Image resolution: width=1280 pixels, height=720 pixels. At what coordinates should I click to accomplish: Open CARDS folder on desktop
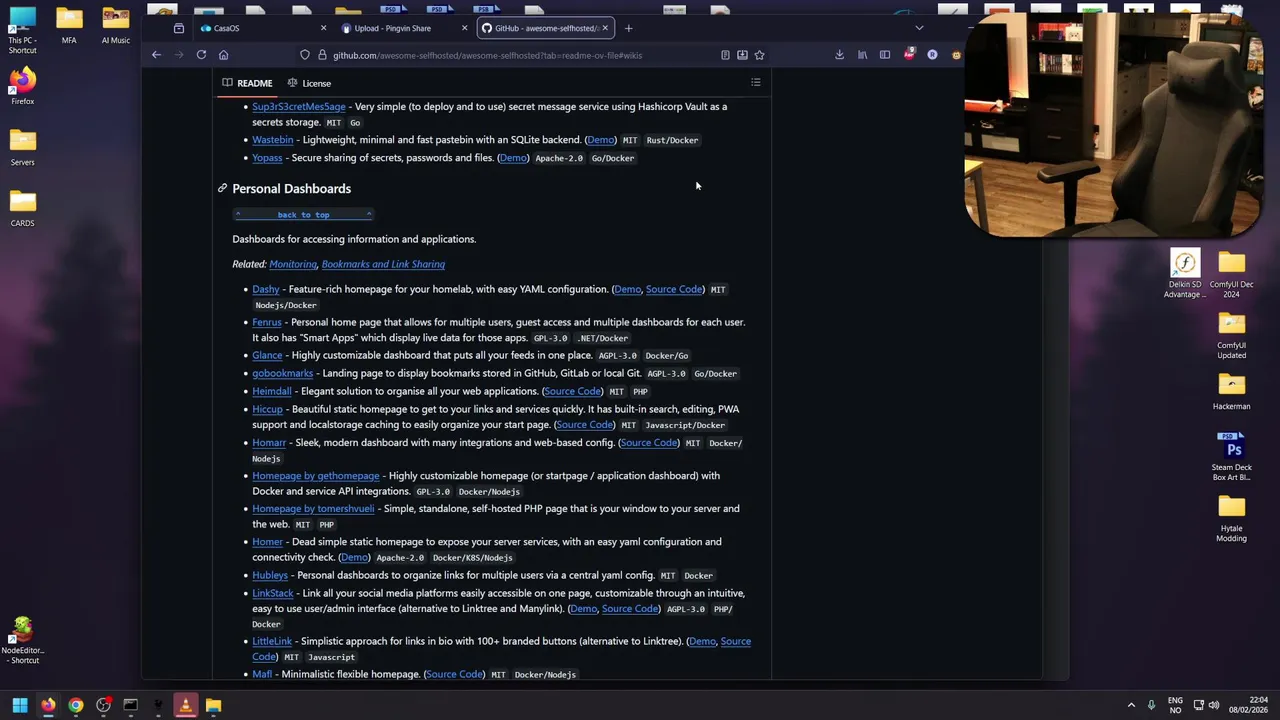(x=22, y=208)
